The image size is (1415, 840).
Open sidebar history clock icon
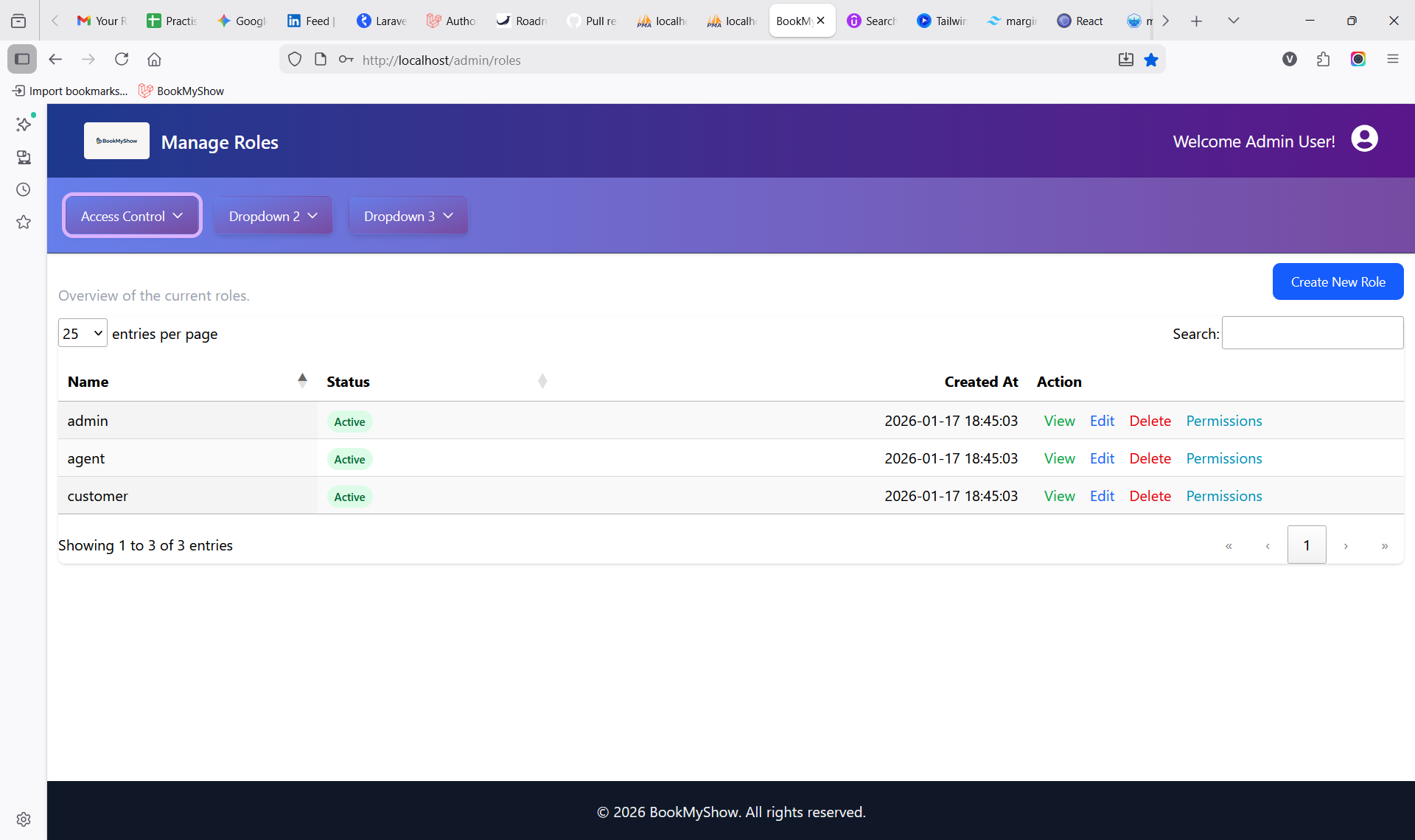tap(24, 189)
